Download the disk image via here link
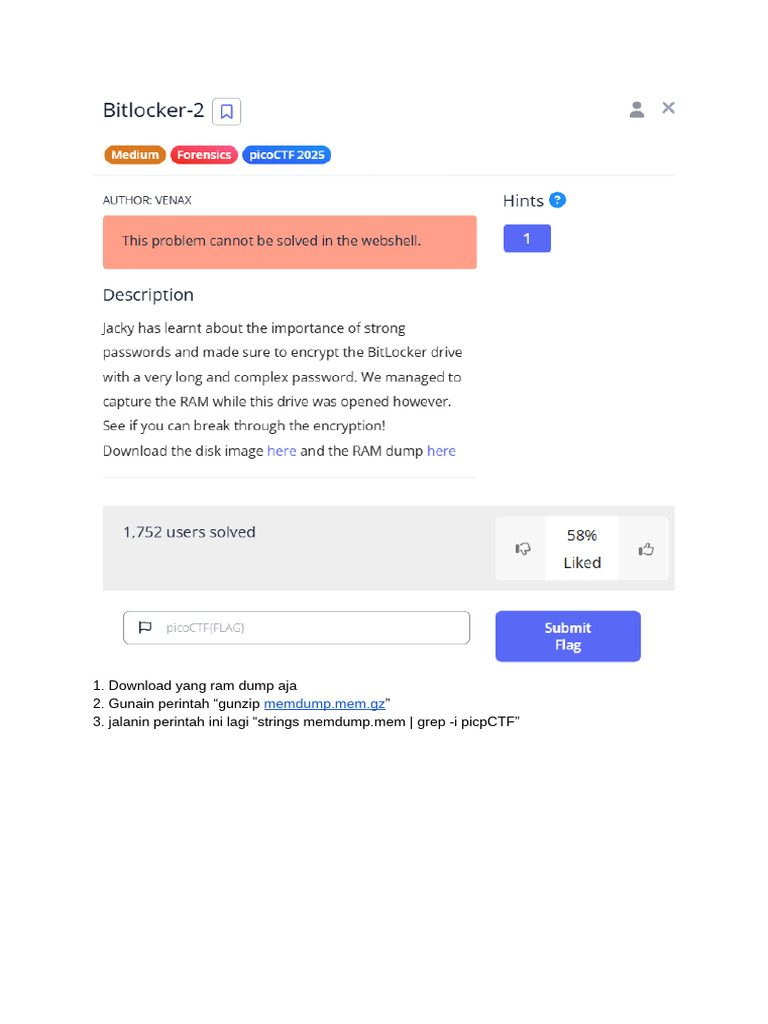768x1024 pixels. [281, 451]
